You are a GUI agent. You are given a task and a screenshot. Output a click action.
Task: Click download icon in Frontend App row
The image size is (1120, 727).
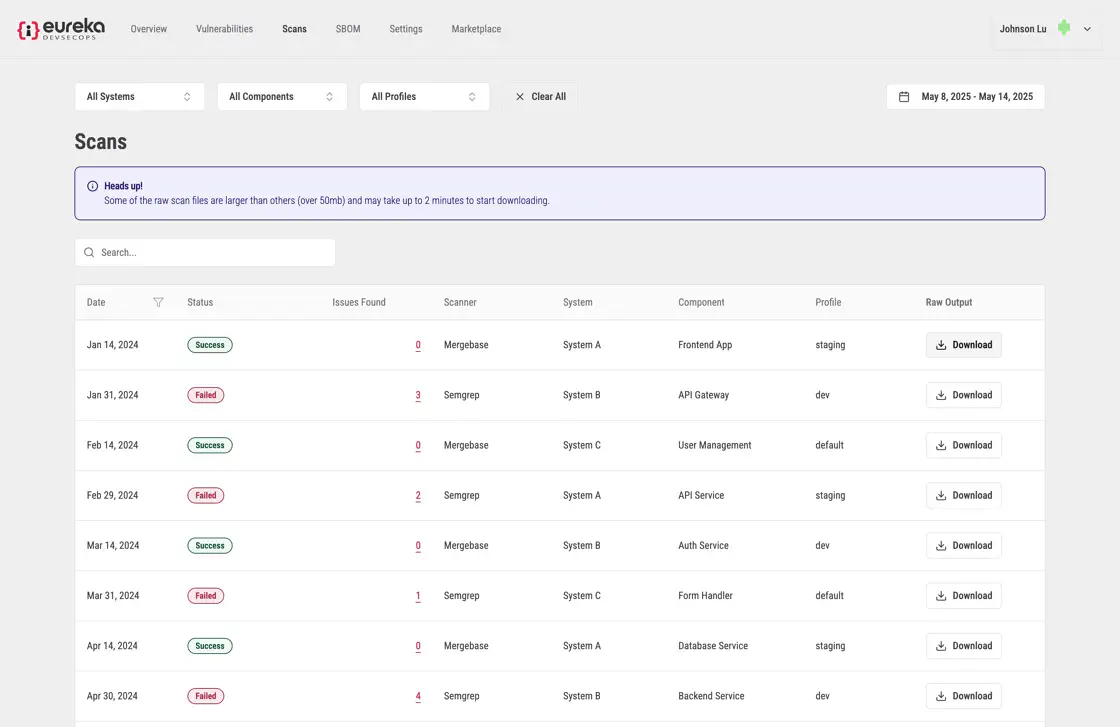(x=941, y=345)
